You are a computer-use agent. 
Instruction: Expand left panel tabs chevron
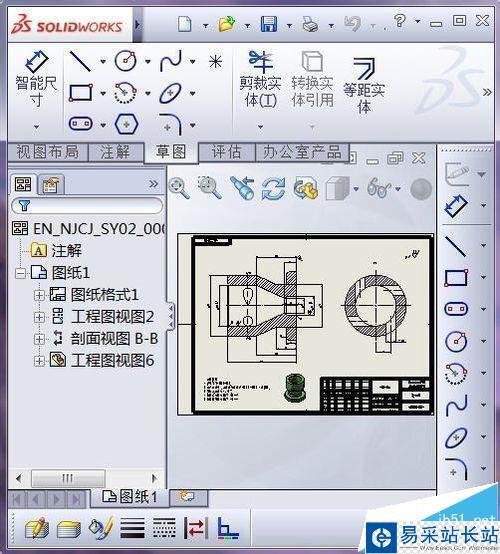[x=153, y=184]
